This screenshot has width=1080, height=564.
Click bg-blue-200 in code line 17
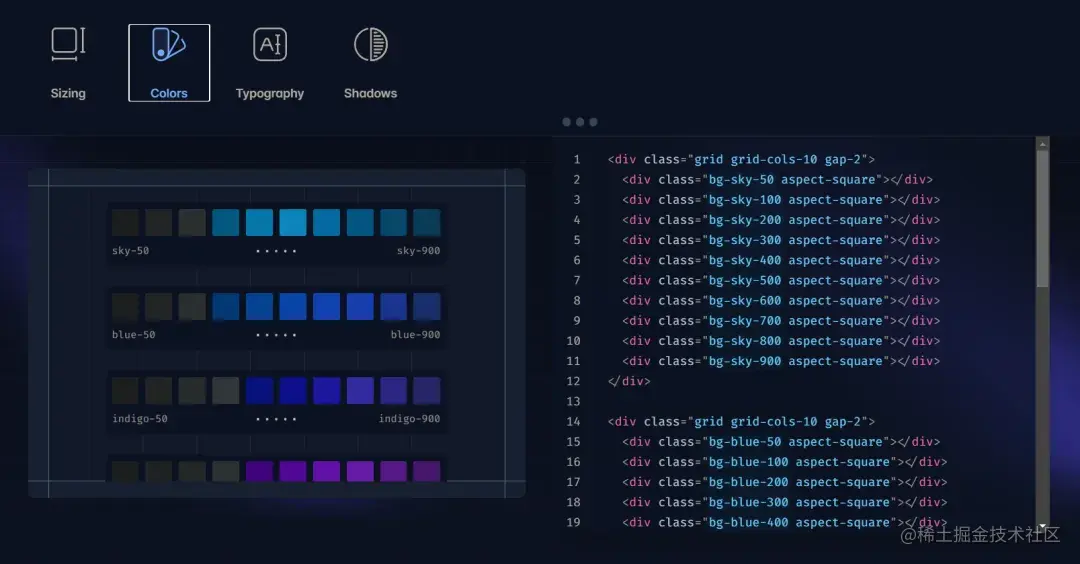pos(749,482)
